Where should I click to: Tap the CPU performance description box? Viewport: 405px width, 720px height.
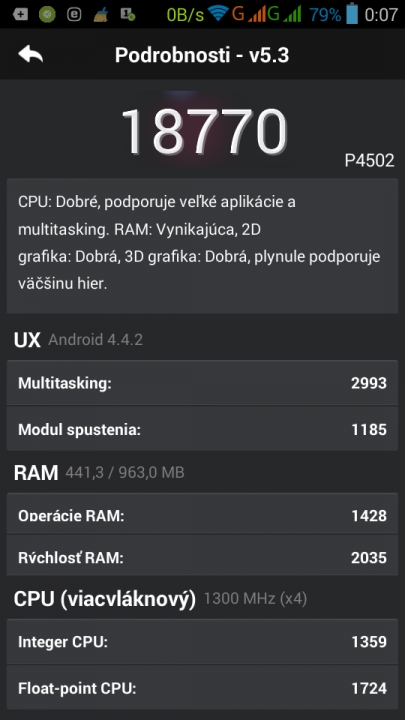(x=202, y=246)
